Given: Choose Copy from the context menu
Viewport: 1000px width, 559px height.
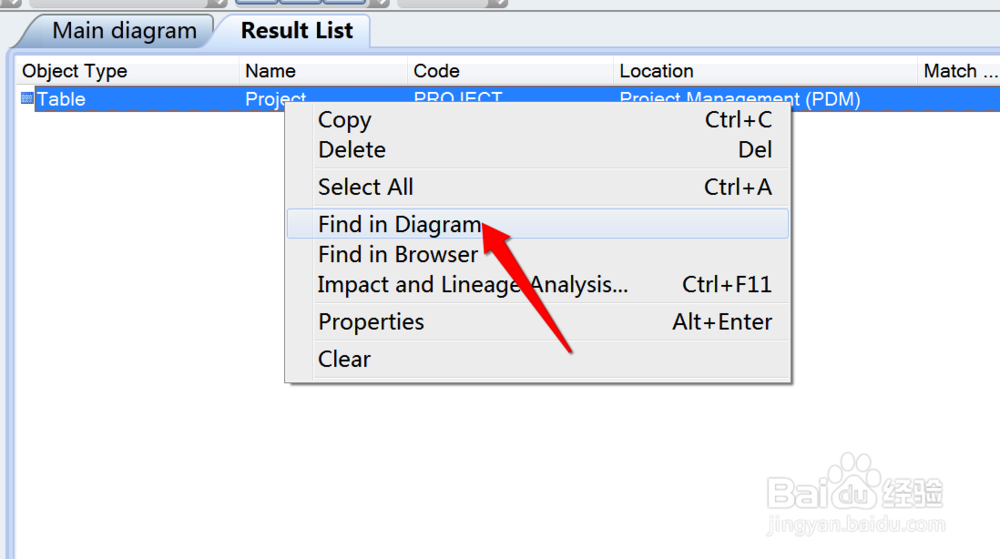Looking at the screenshot, I should pyautogui.click(x=345, y=120).
